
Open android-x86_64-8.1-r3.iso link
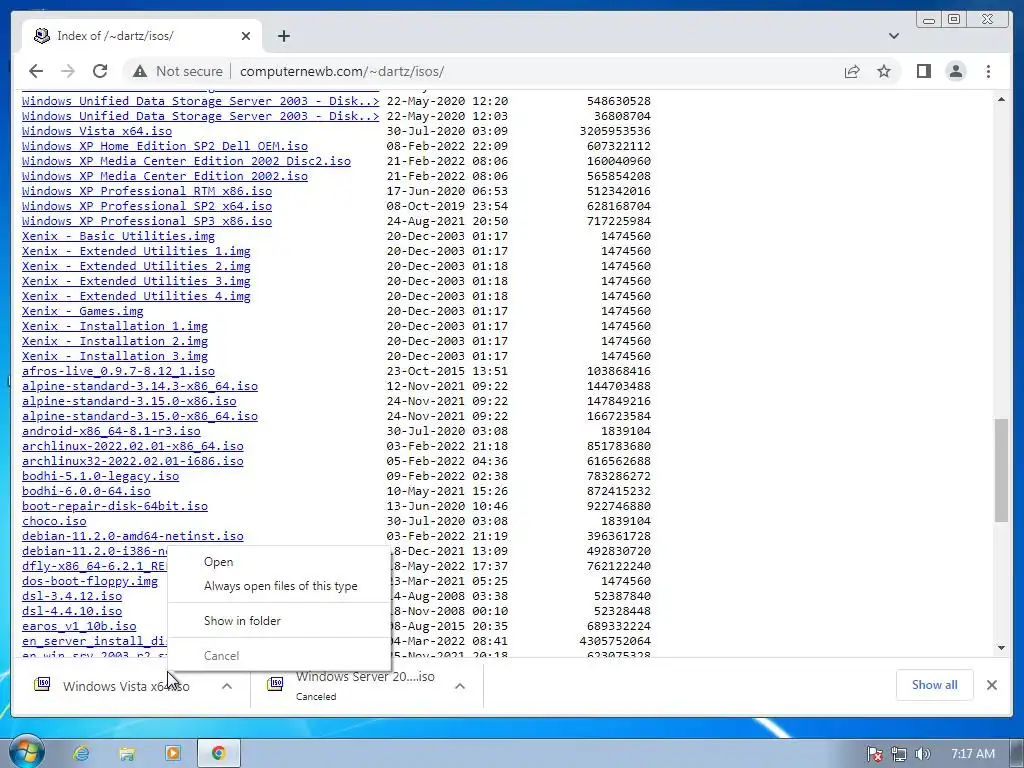[111, 431]
